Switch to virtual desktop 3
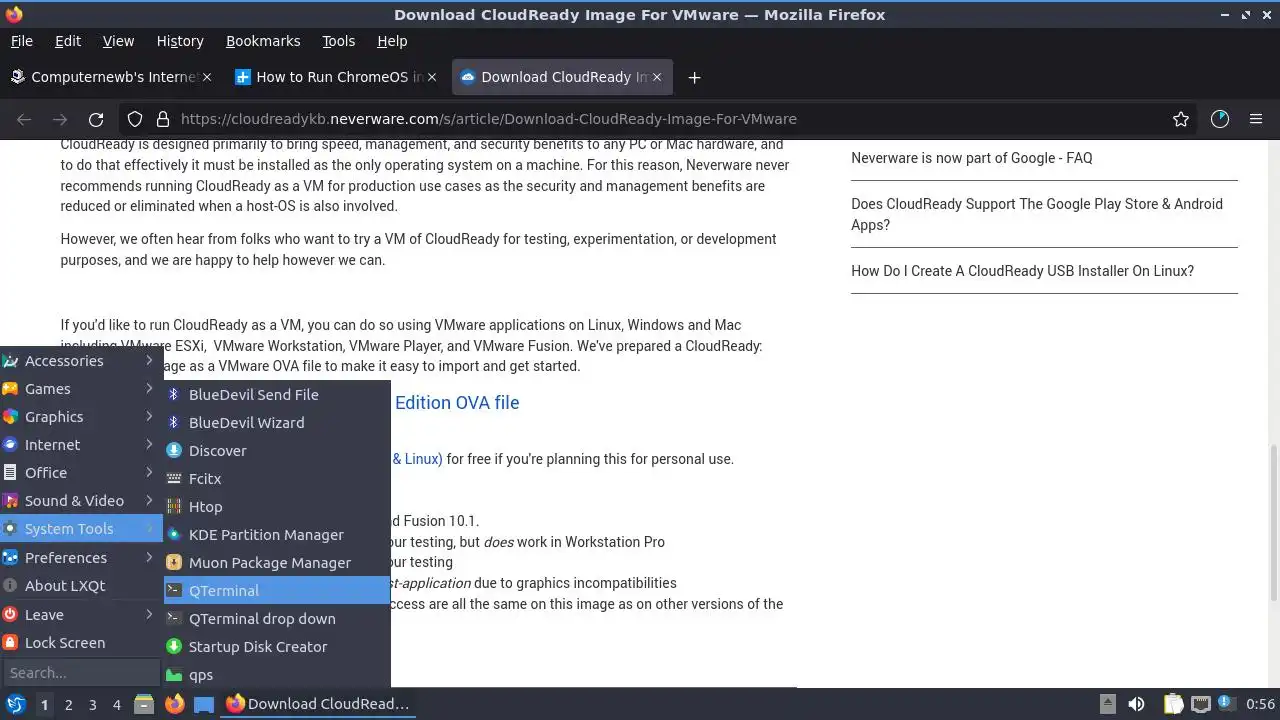Viewport: 1280px width, 720px height. click(92, 704)
